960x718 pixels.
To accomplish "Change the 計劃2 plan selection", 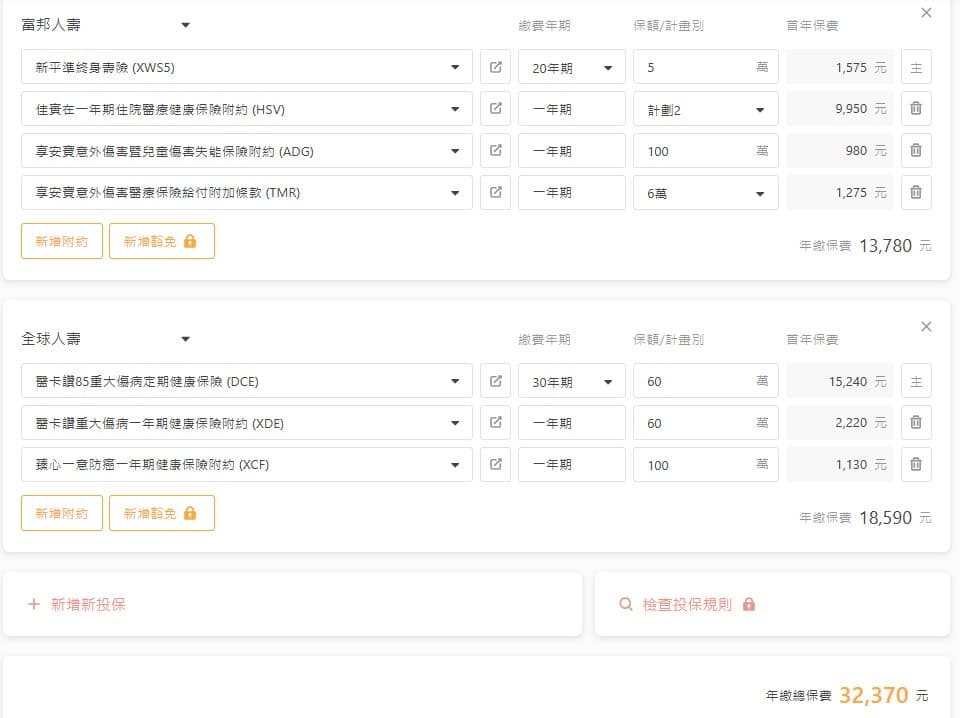I will click(x=705, y=109).
